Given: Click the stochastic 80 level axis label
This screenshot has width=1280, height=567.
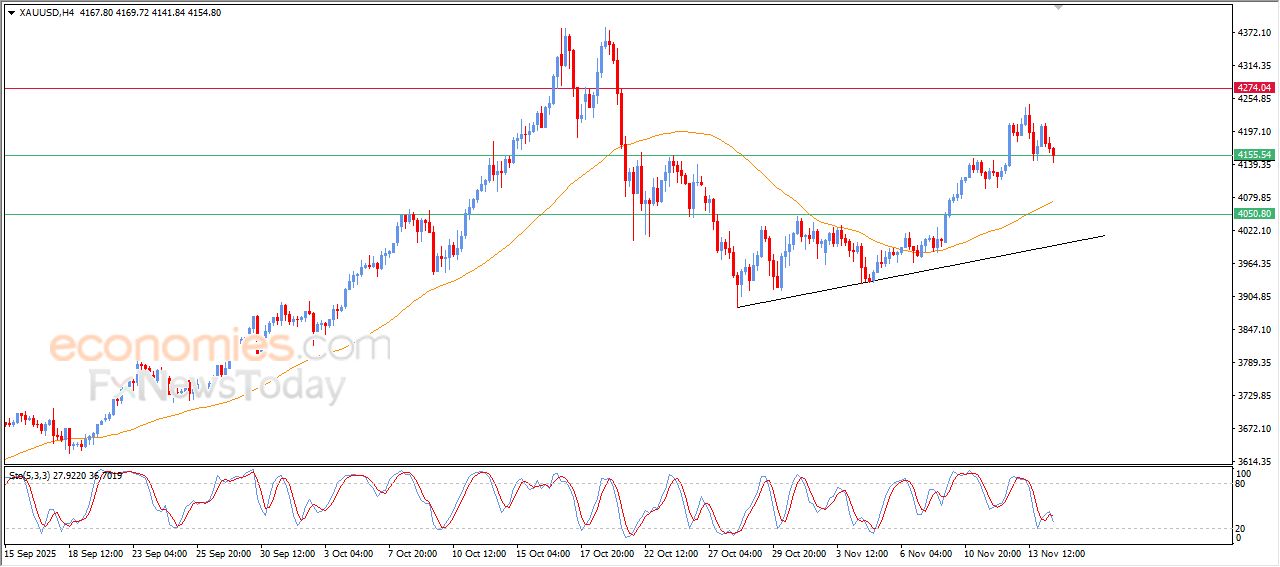Looking at the screenshot, I should (1243, 484).
